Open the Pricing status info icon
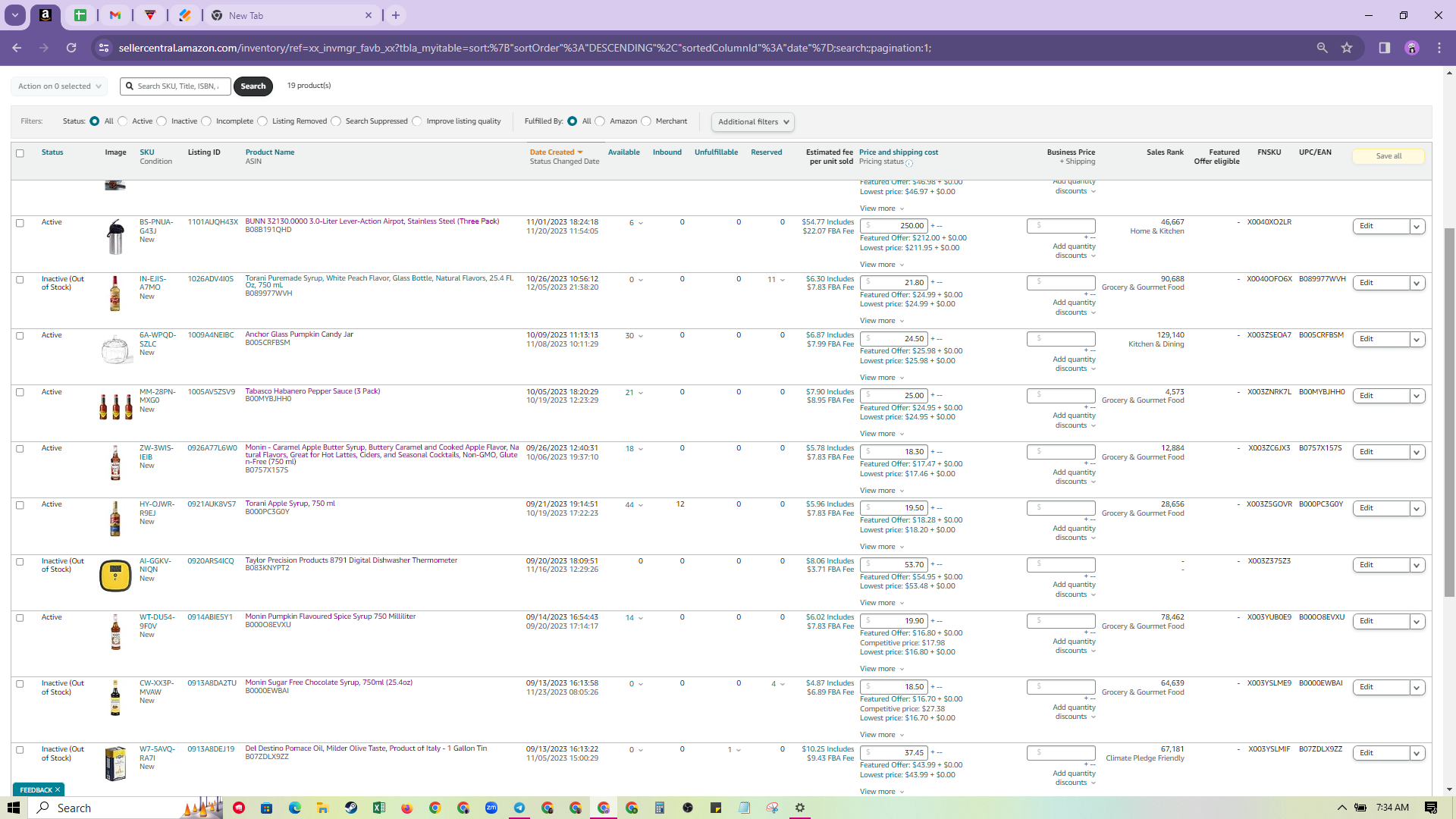 click(x=909, y=163)
